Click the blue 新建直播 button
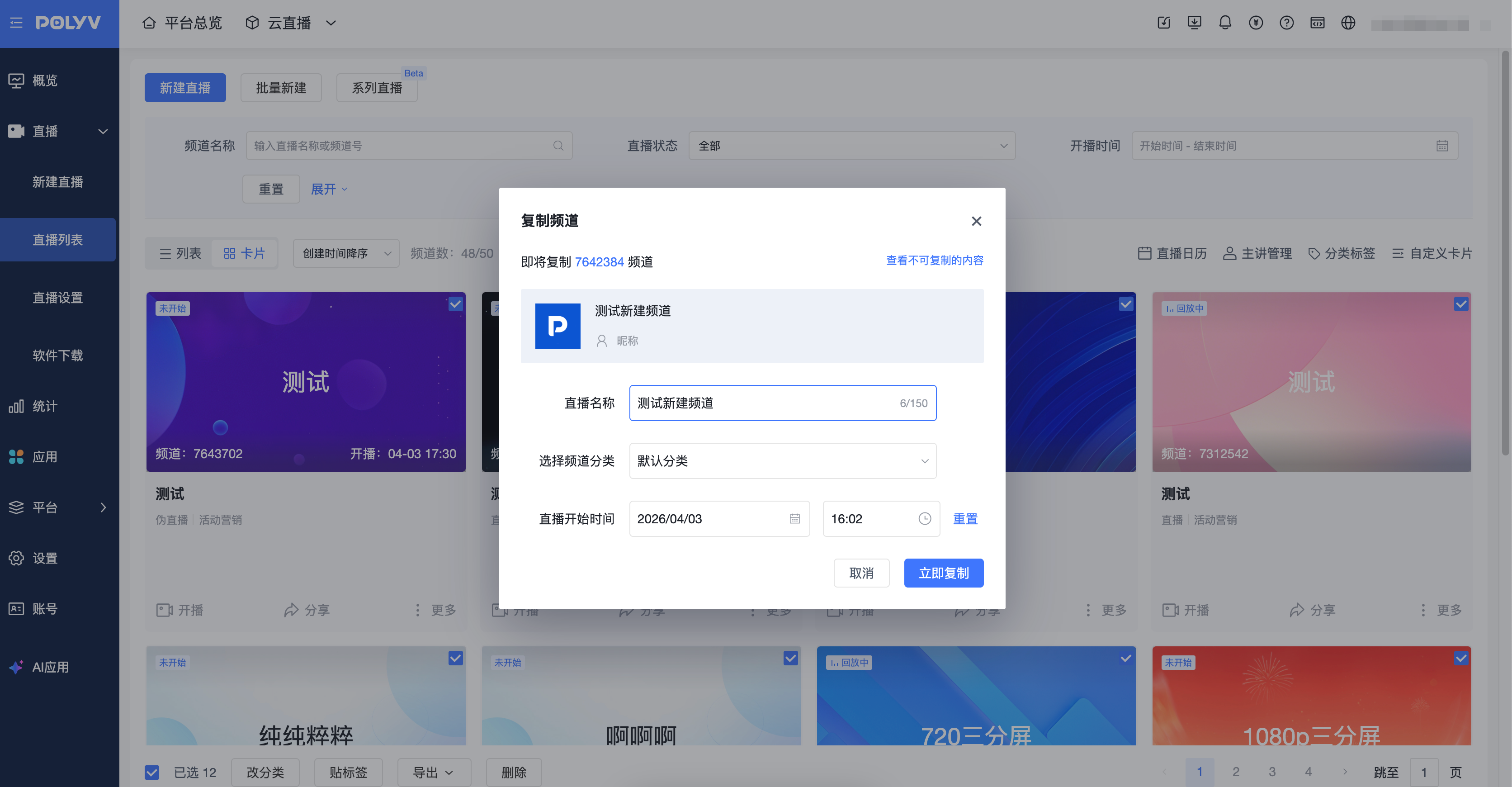 tap(185, 87)
